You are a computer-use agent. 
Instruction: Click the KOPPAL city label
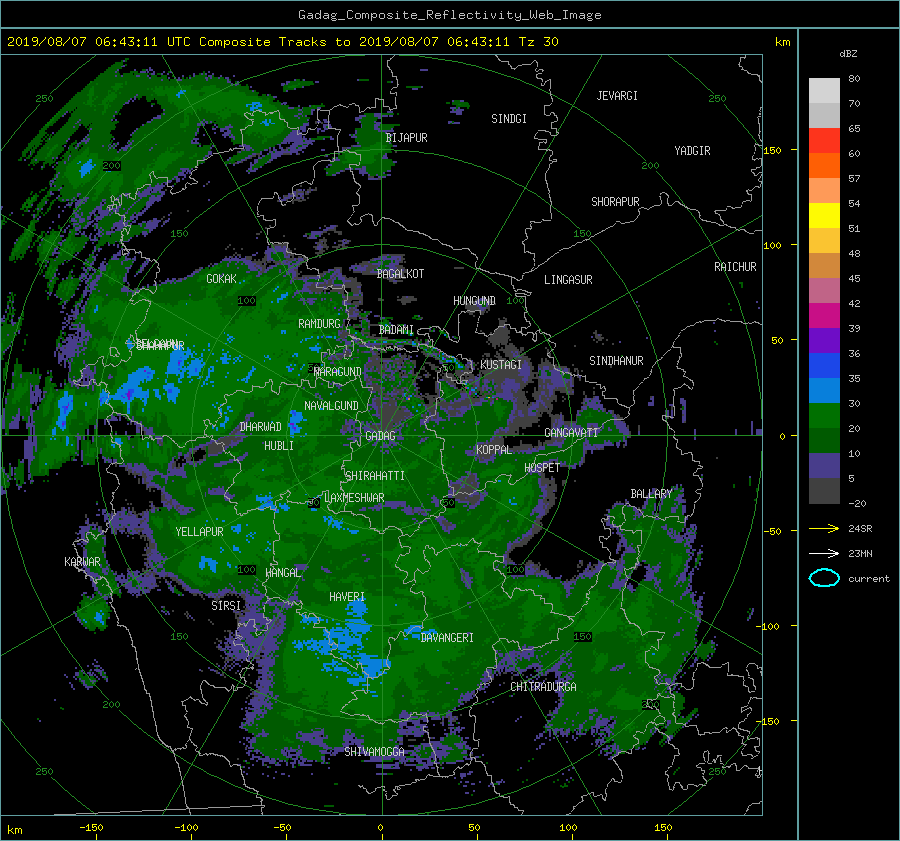[x=494, y=450]
